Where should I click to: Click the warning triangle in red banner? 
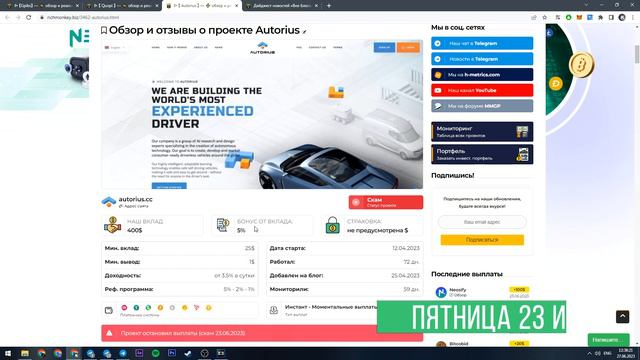click(x=109, y=333)
